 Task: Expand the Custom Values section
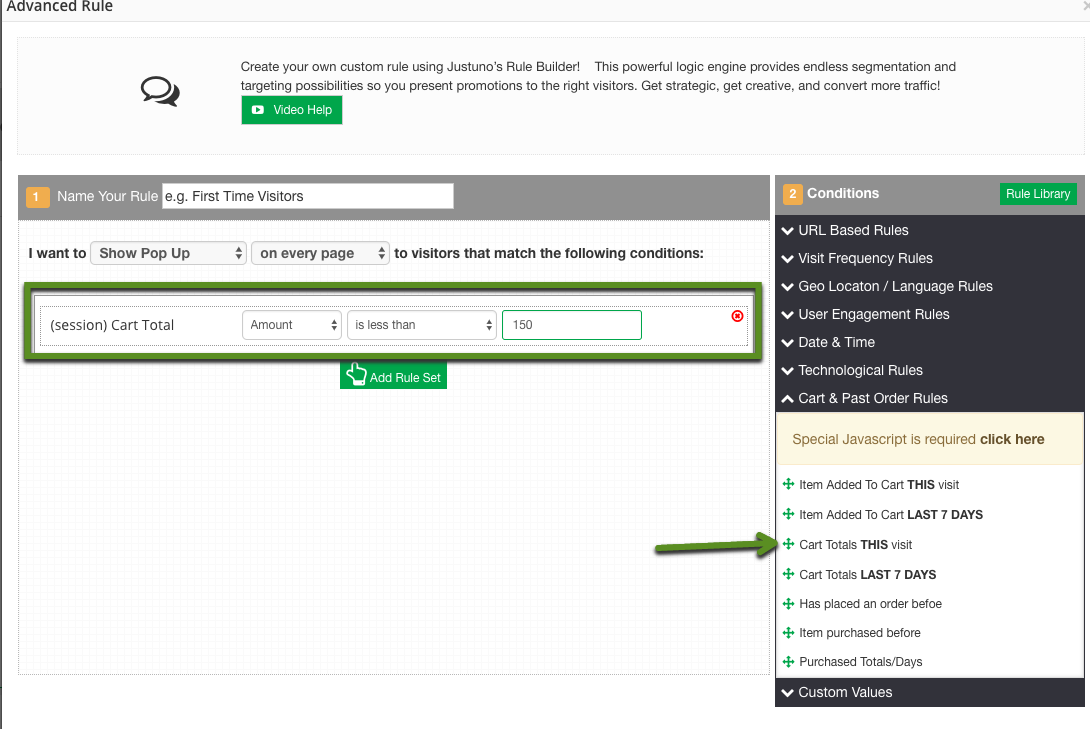[x=845, y=692]
